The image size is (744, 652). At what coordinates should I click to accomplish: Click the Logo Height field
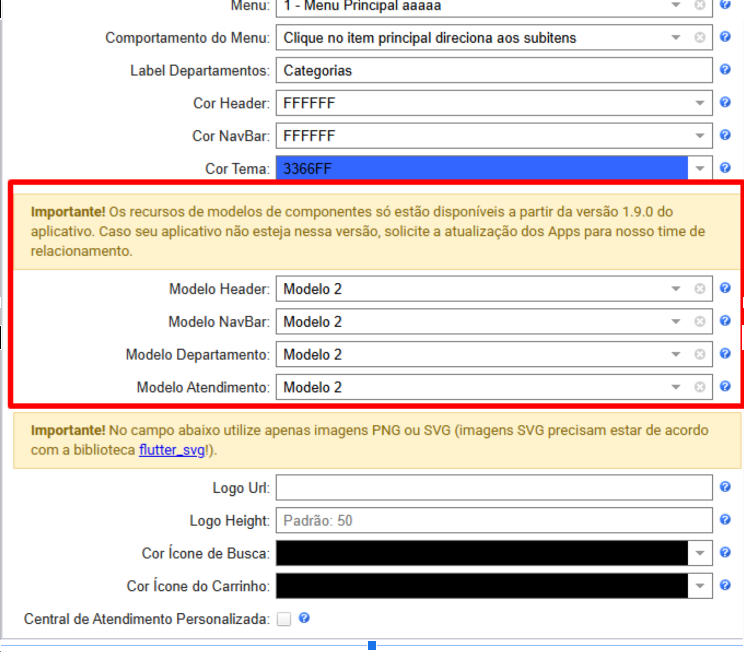tap(494, 520)
